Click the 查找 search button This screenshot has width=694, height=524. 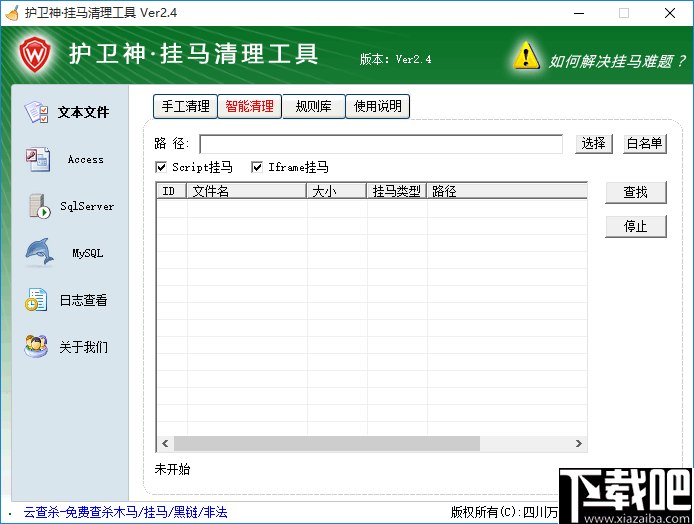636,192
